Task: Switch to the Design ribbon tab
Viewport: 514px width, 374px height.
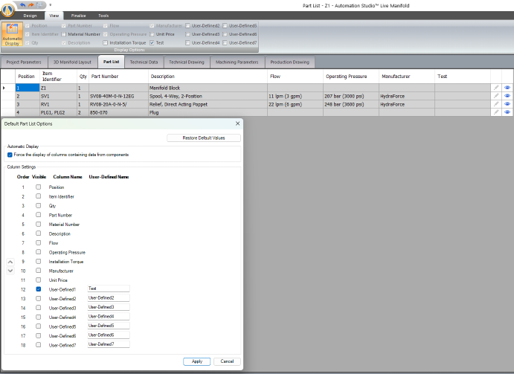Action: click(30, 16)
